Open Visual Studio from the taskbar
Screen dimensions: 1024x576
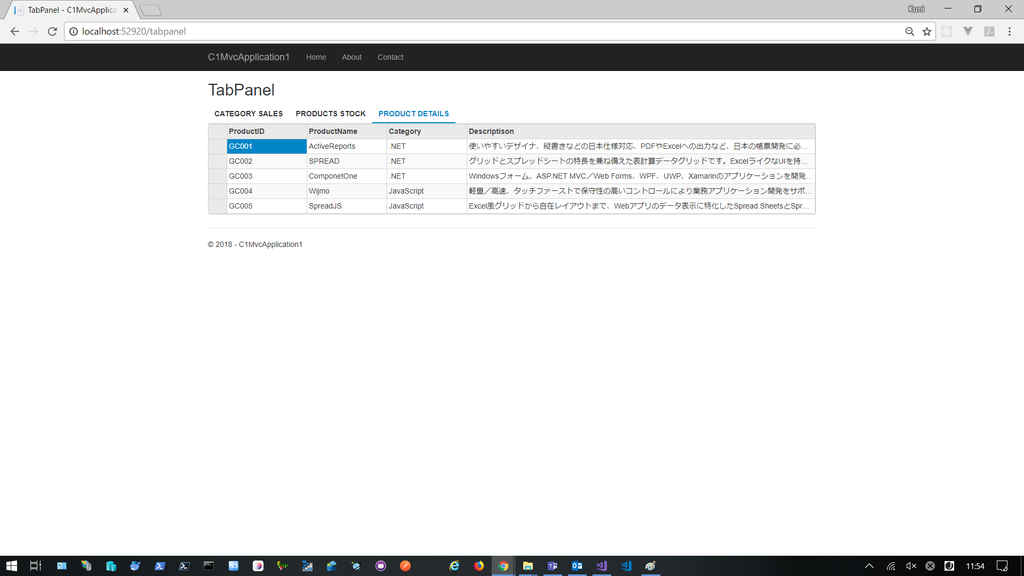pos(601,566)
